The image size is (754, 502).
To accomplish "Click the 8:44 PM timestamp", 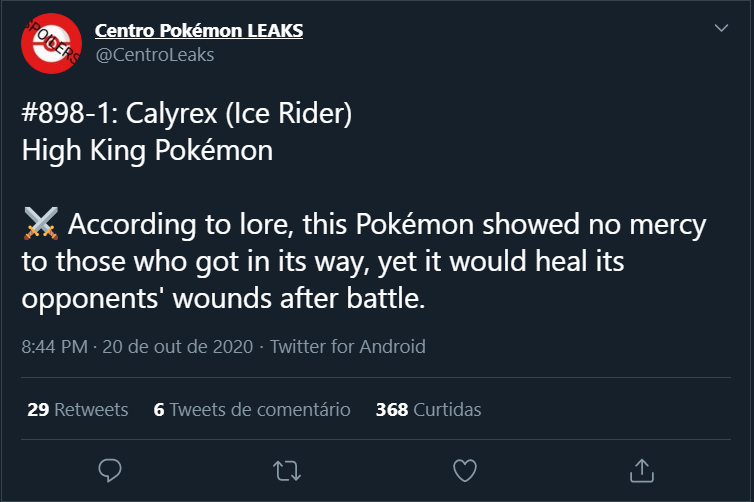I will pos(53,347).
